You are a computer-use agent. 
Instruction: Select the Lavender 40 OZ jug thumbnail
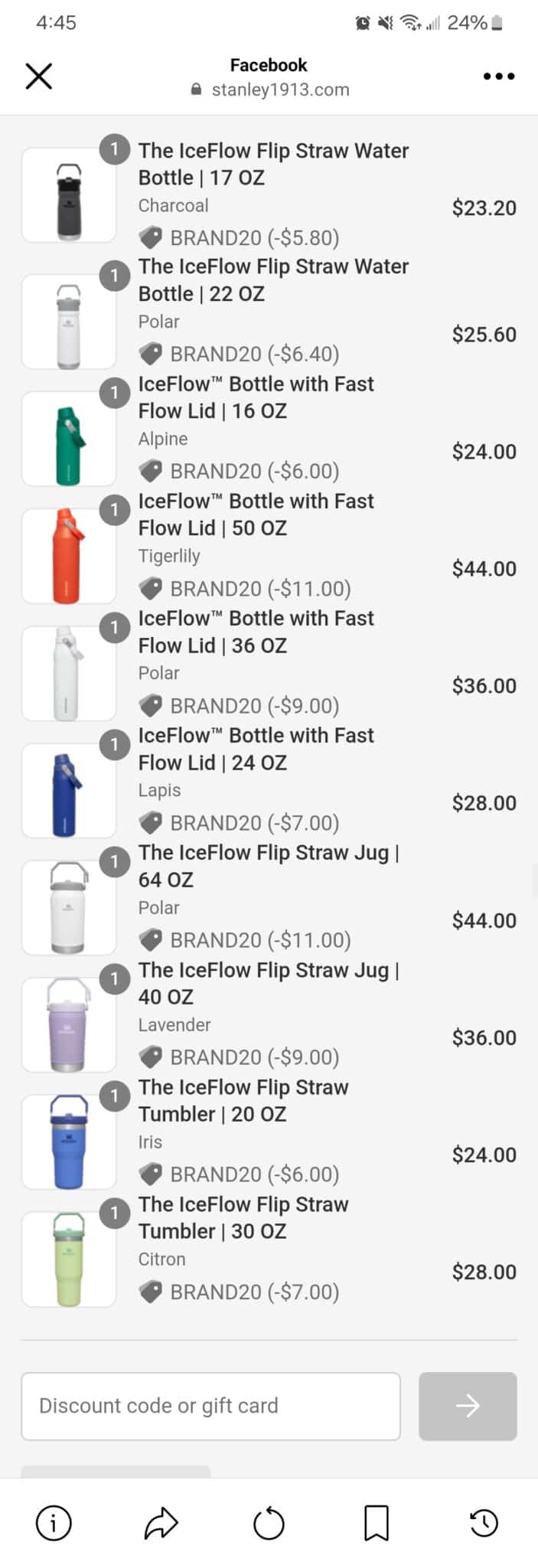[x=69, y=1024]
